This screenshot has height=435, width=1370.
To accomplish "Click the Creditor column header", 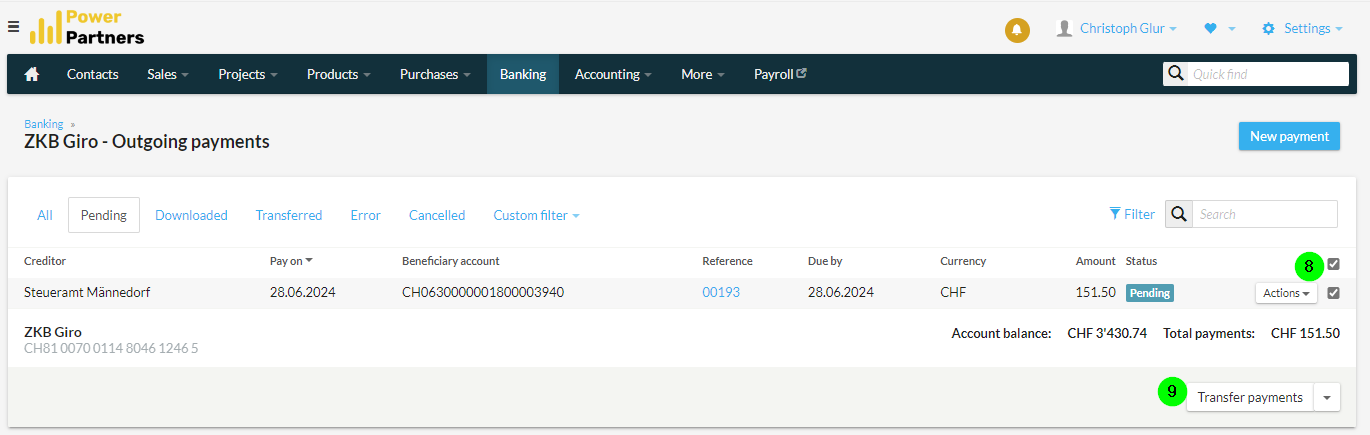I will (x=45, y=261).
